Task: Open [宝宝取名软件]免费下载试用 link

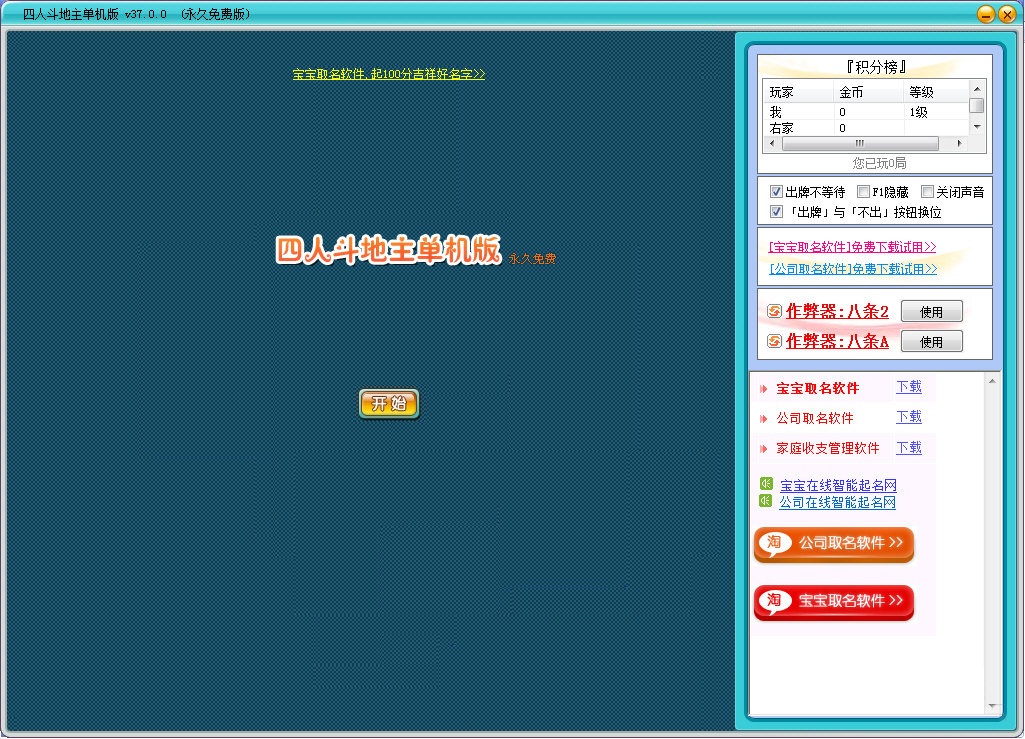Action: pos(852,247)
